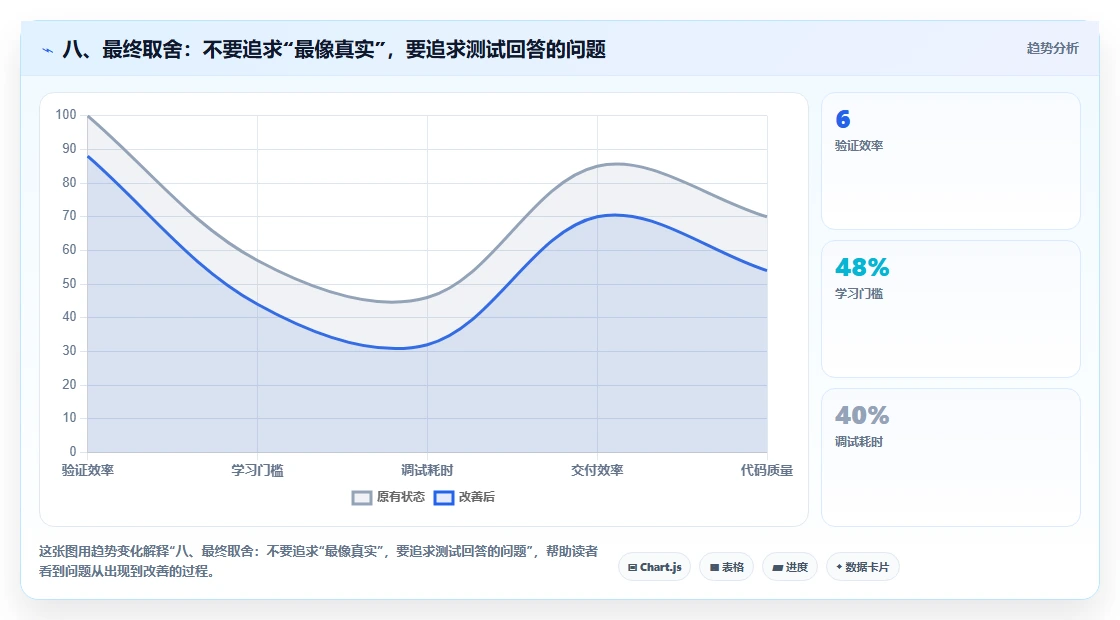Click the sparkle icon in 数据卡片 tag
This screenshot has height=620, width=1120.
pos(839,567)
